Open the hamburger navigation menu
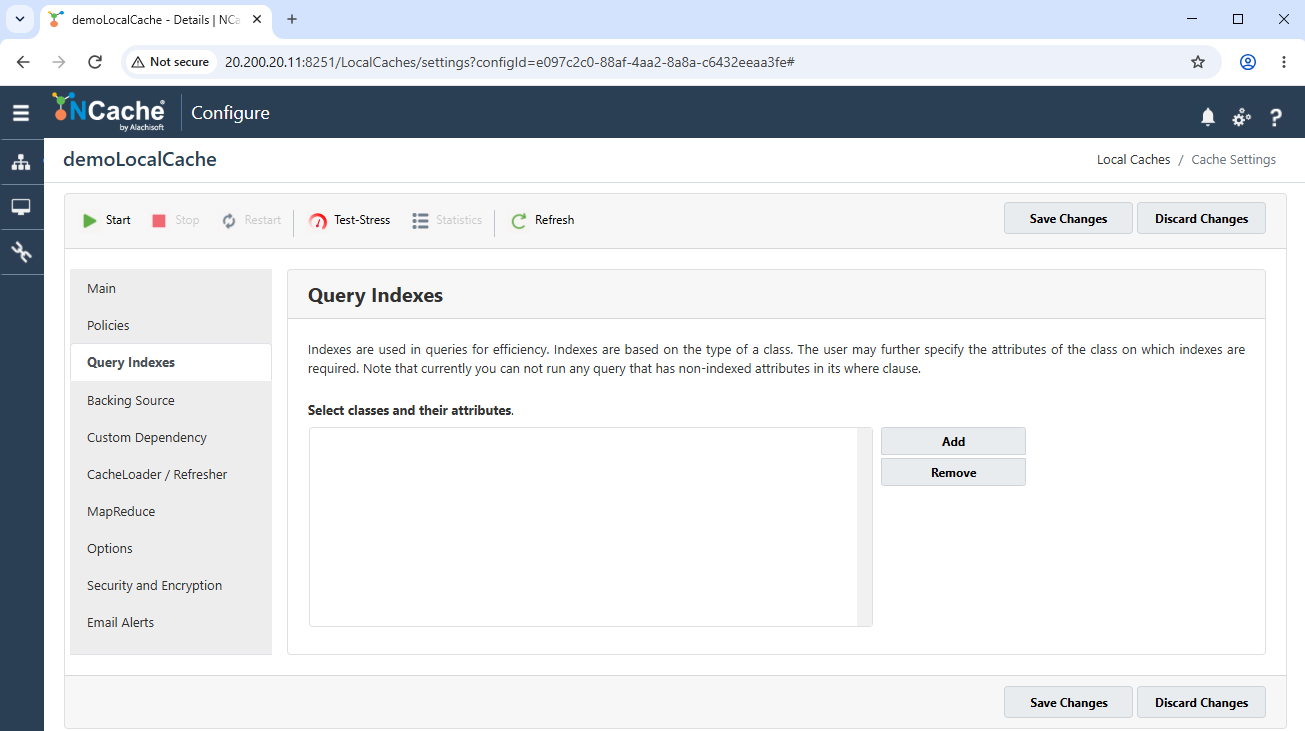Image resolution: width=1305 pixels, height=731 pixels. click(x=21, y=113)
